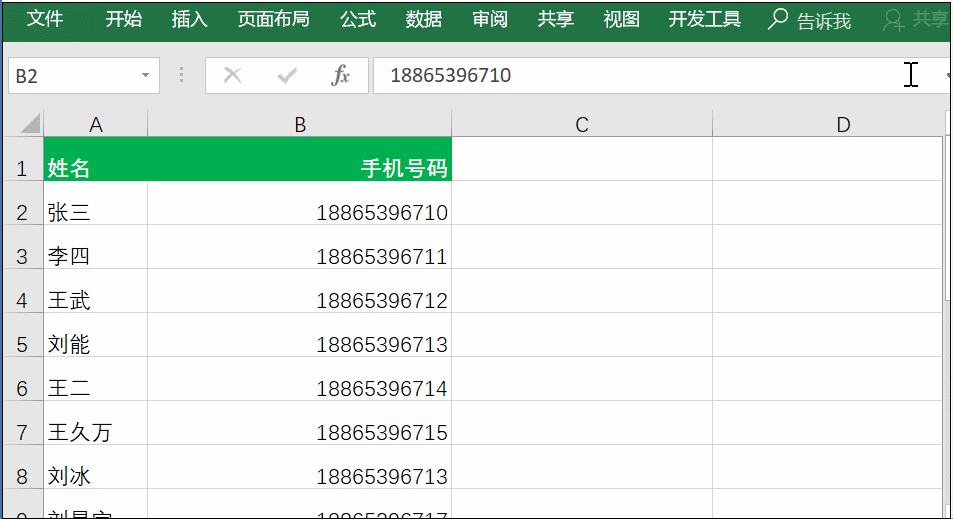The width and height of the screenshot is (953, 519).
Task: Click the formula bar Enter checkmark icon
Action: click(x=287, y=75)
